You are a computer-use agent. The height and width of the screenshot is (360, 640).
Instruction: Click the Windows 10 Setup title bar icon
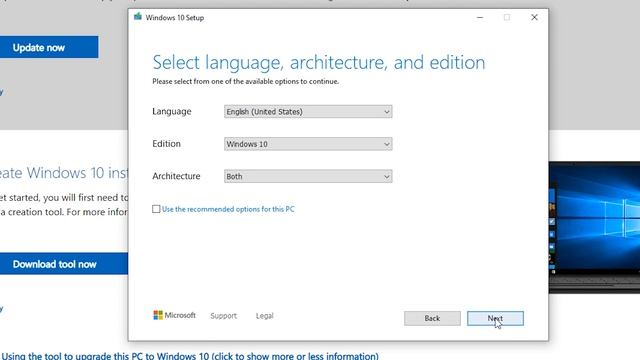coord(138,17)
